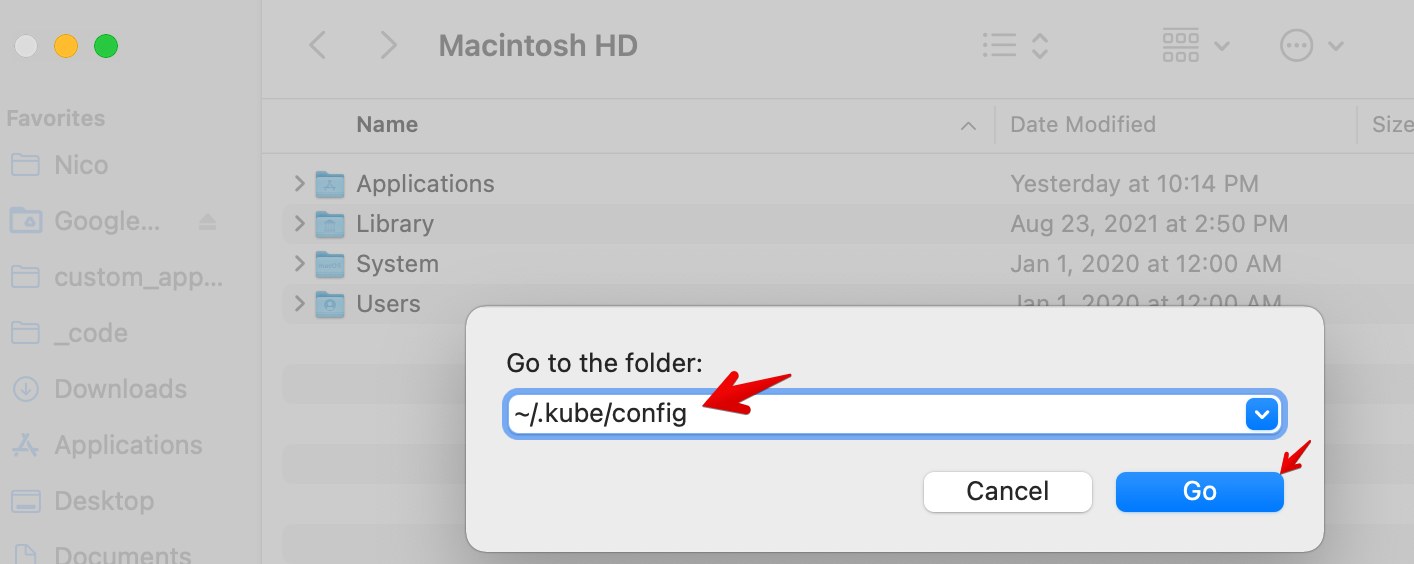
Task: Click the back navigation arrow
Action: click(x=318, y=45)
